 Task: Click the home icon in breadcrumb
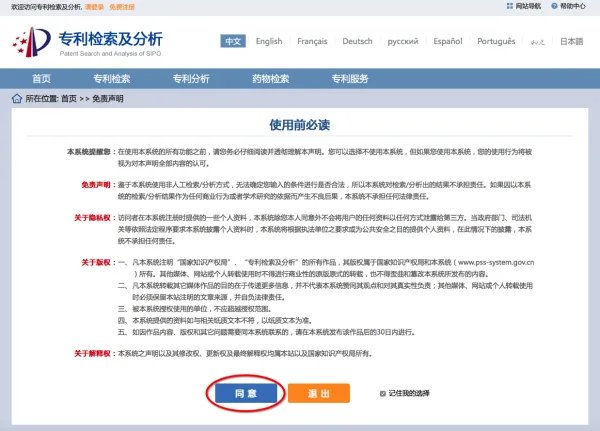(17, 98)
